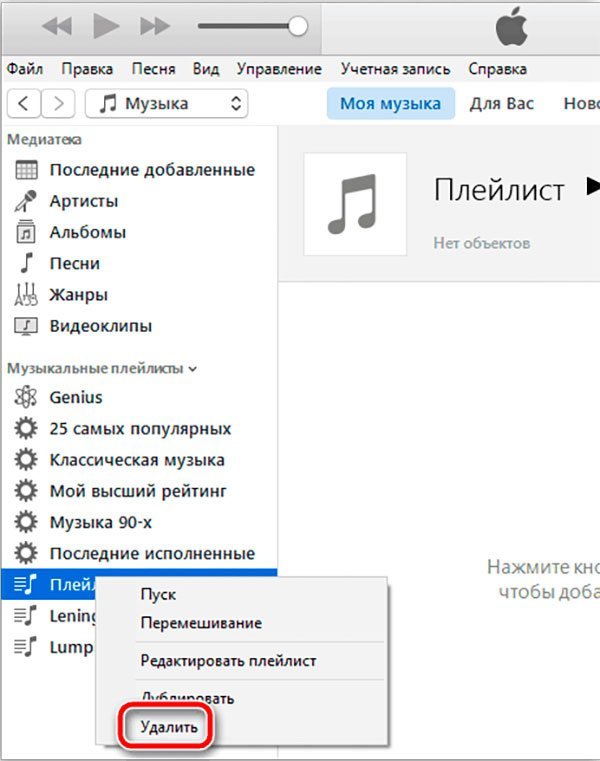Screen dimensions: 600x761
Task: Click the Последние добавленные grid icon
Action: [26, 170]
